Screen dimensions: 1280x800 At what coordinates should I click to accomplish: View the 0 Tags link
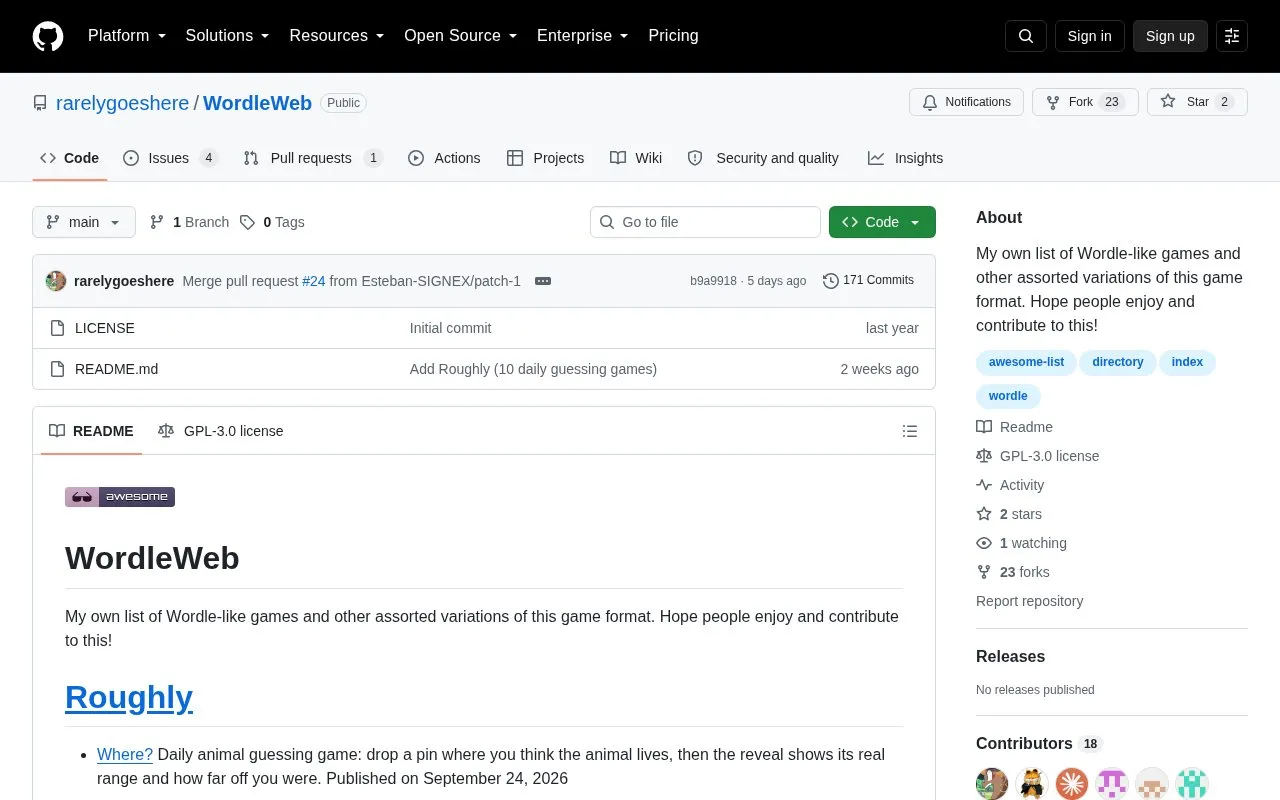[x=272, y=222]
